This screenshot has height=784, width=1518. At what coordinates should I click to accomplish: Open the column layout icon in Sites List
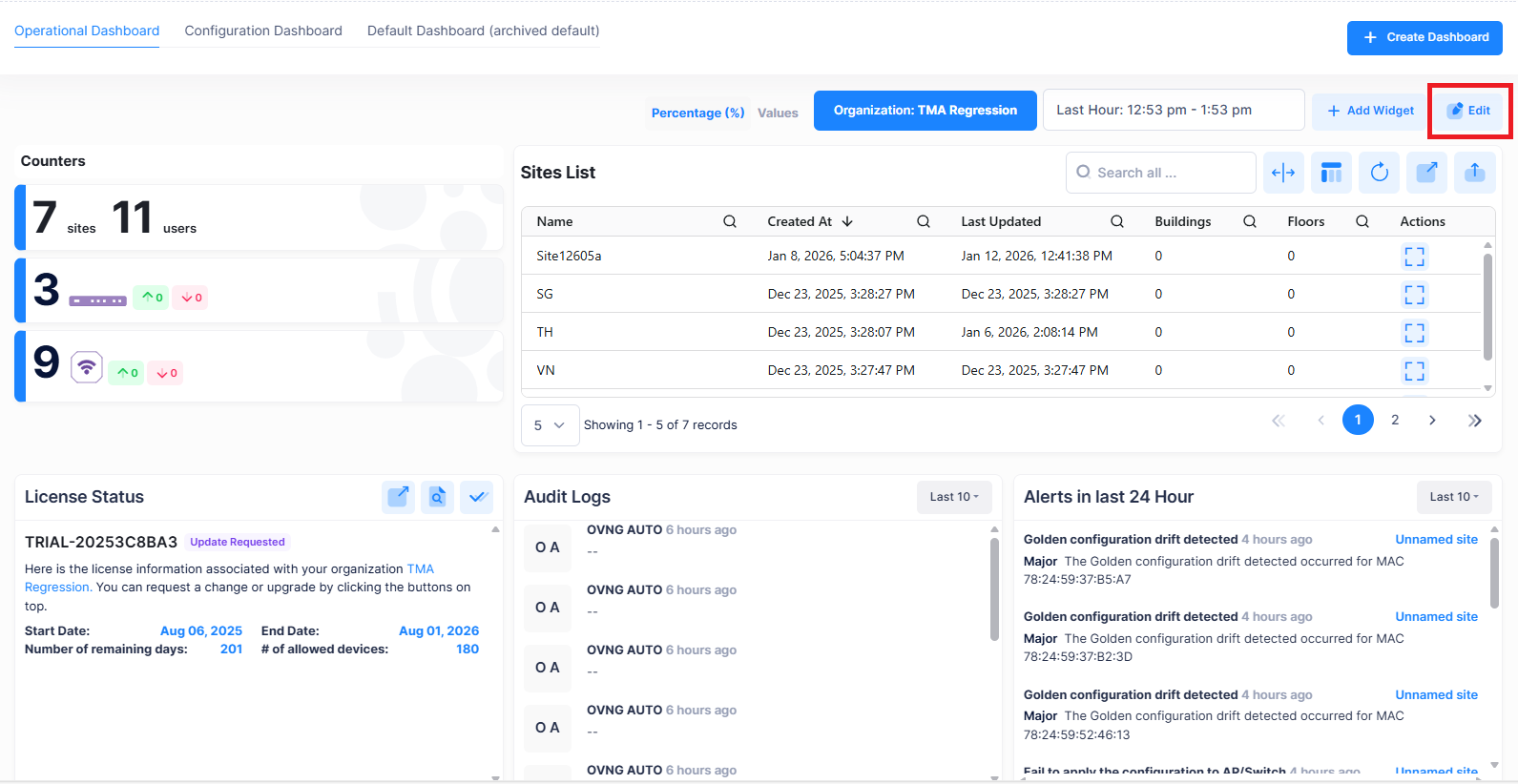pyautogui.click(x=1331, y=173)
